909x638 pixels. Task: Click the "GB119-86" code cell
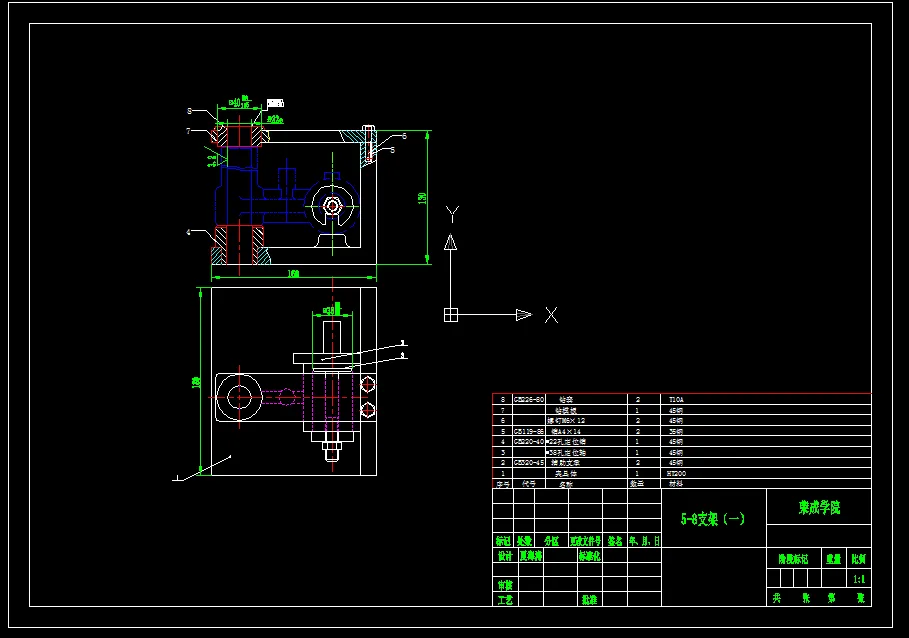click(529, 431)
